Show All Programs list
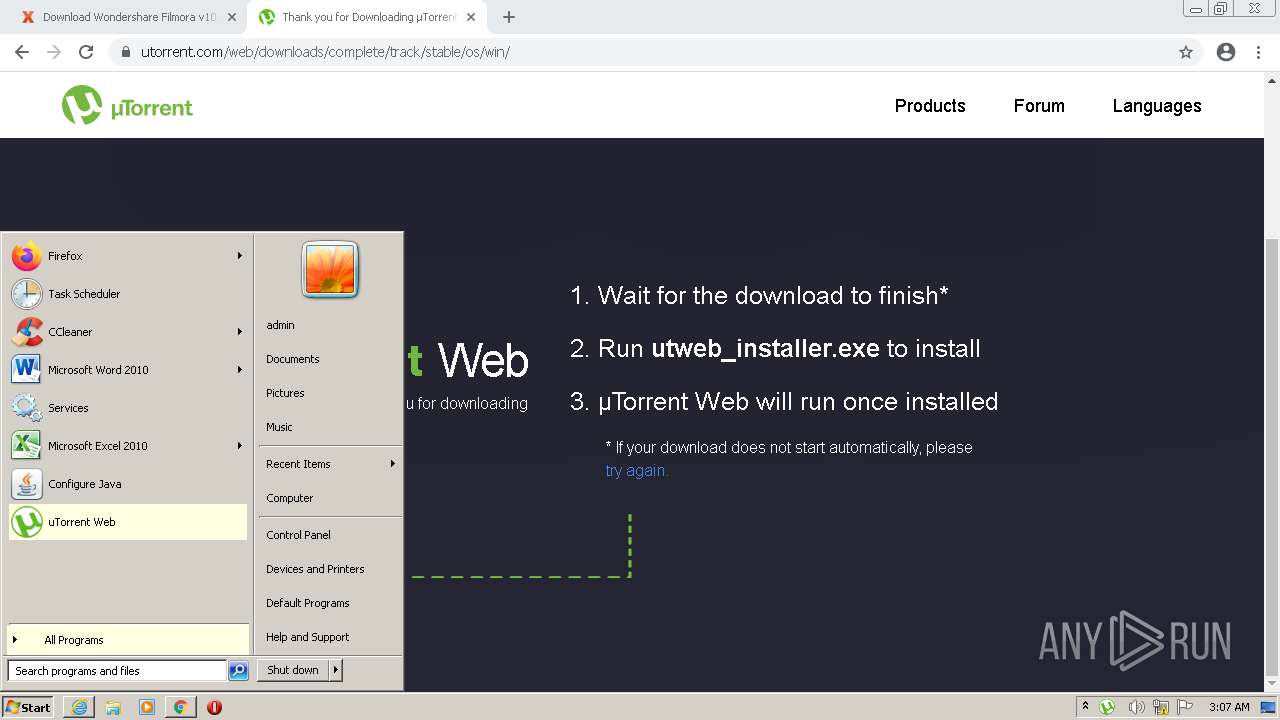Viewport: 1280px width, 720px height. pos(127,640)
